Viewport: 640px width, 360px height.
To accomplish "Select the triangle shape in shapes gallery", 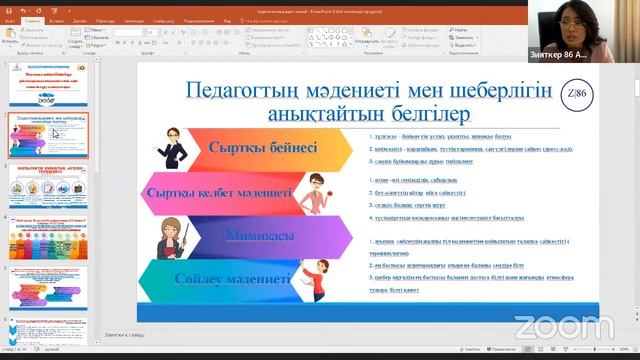I will point(311,38).
